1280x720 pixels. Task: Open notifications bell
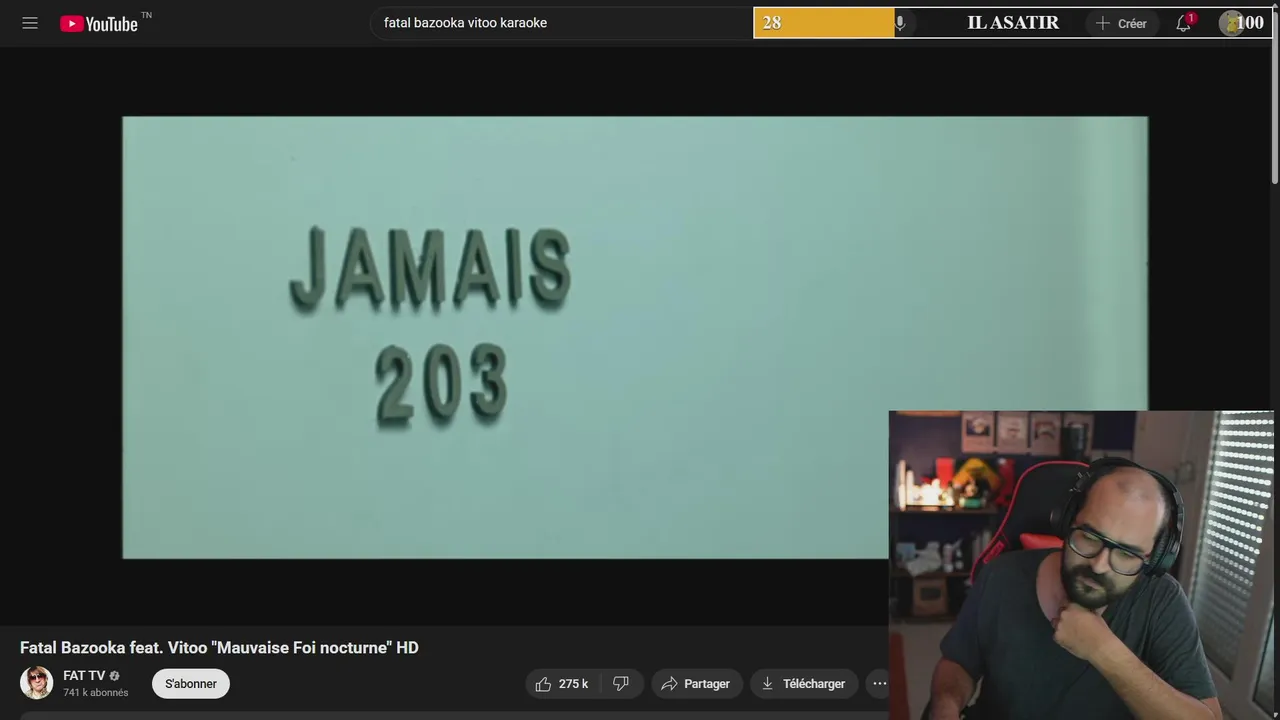pyautogui.click(x=1184, y=23)
